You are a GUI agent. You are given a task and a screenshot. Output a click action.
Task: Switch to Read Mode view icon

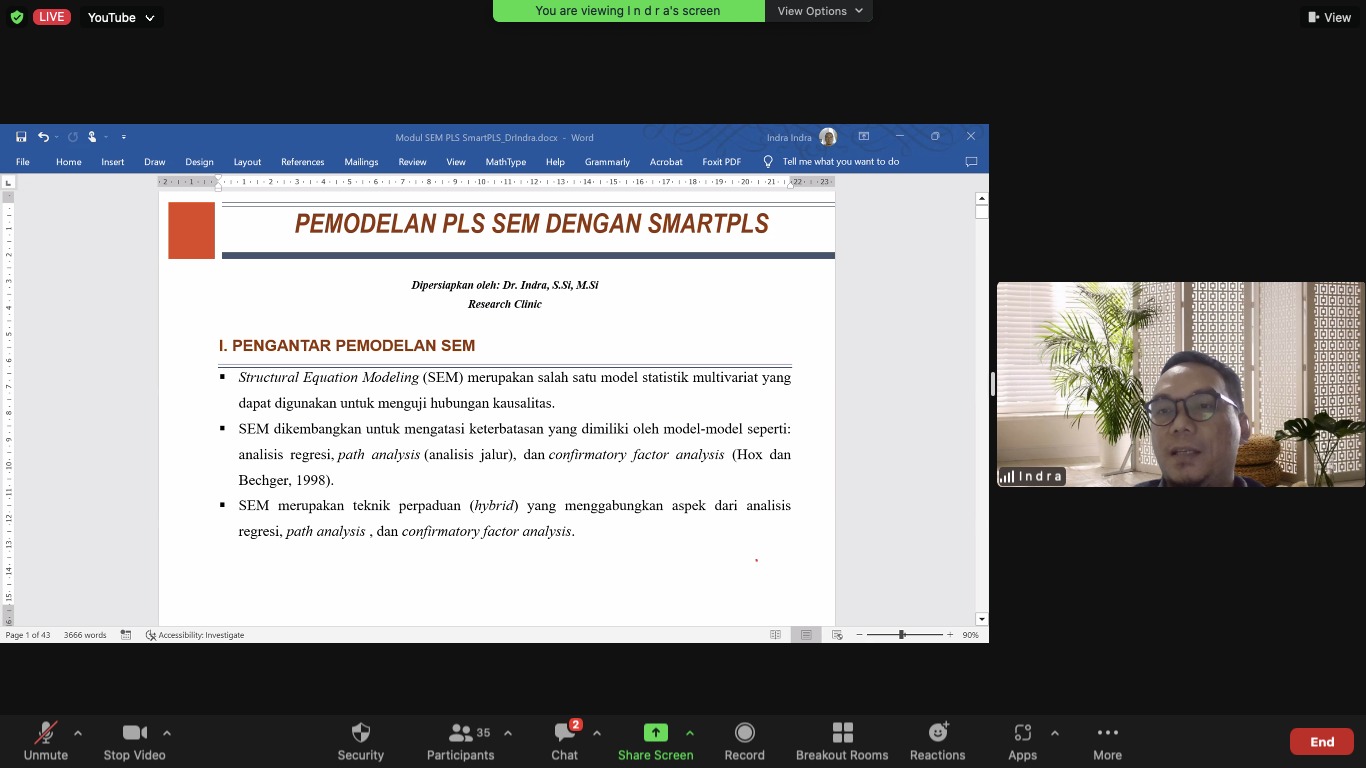click(775, 635)
